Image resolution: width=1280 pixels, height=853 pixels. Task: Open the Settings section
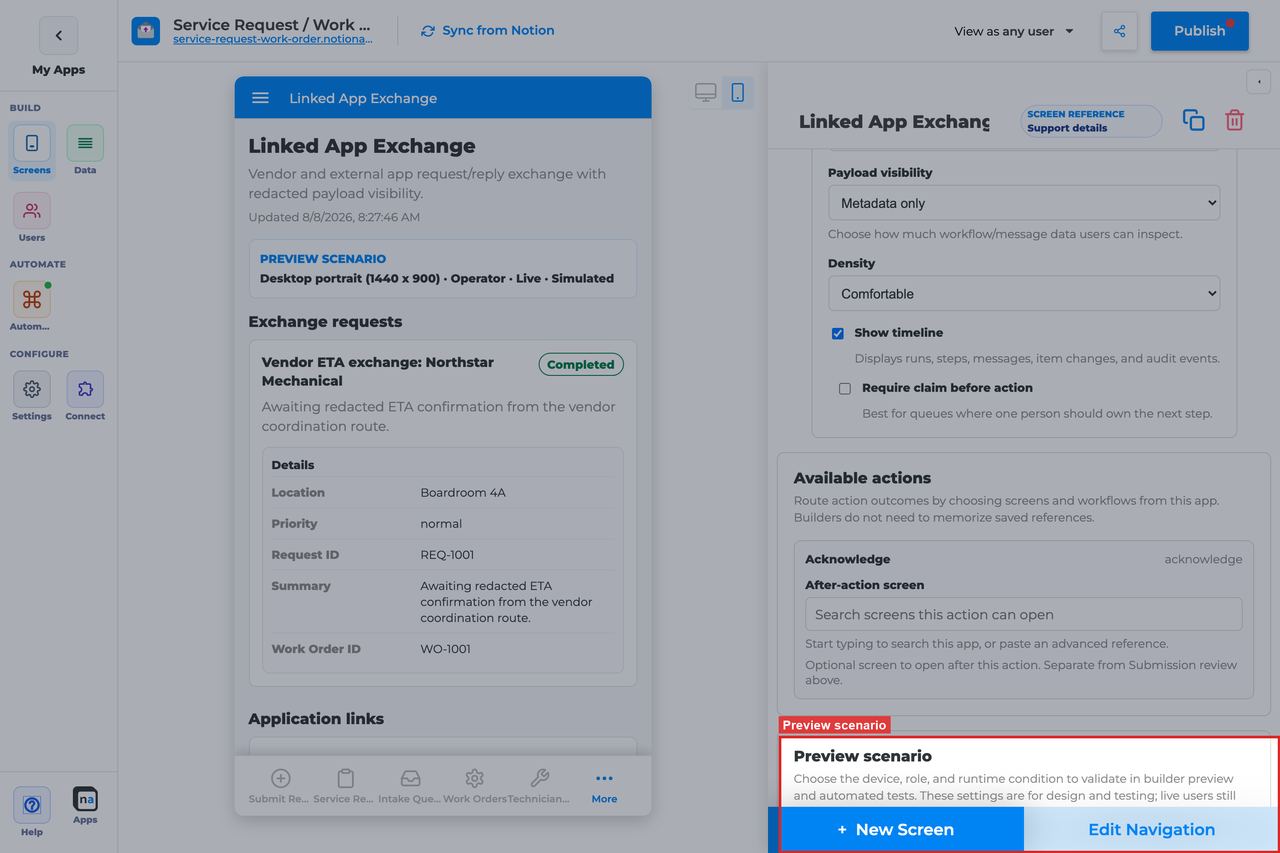(32, 396)
